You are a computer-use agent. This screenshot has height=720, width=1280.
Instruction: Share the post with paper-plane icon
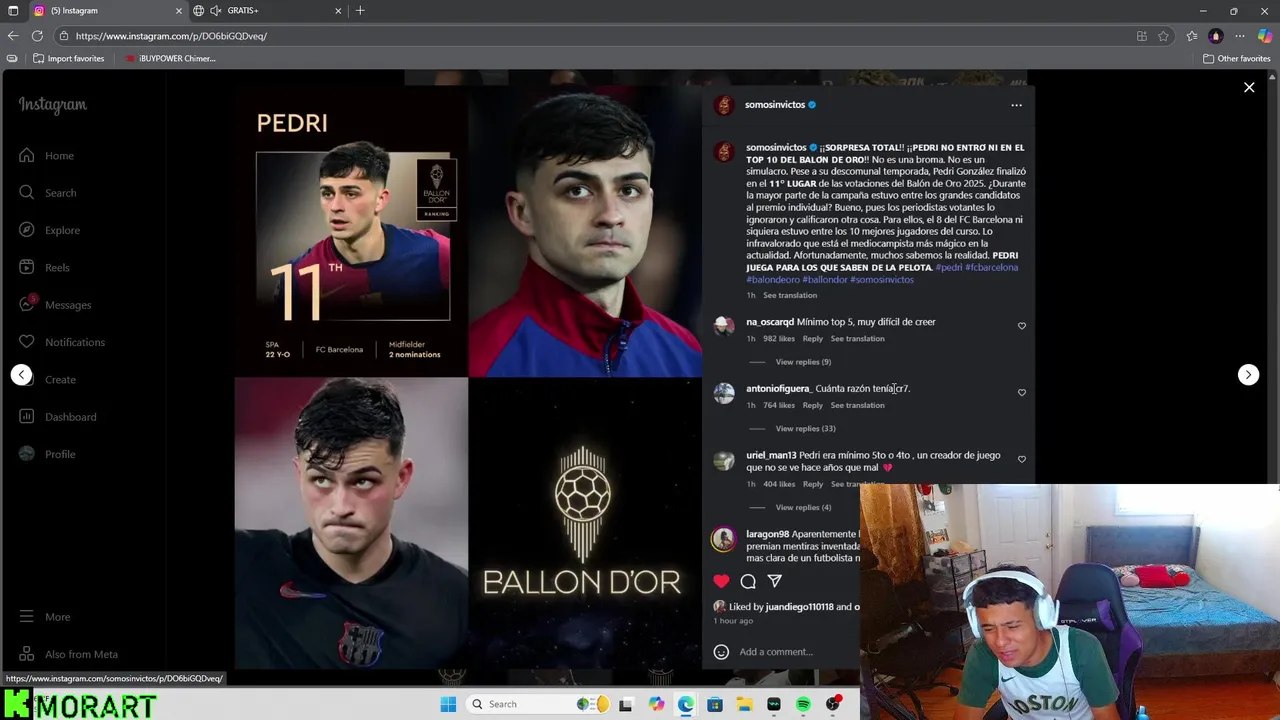click(774, 581)
